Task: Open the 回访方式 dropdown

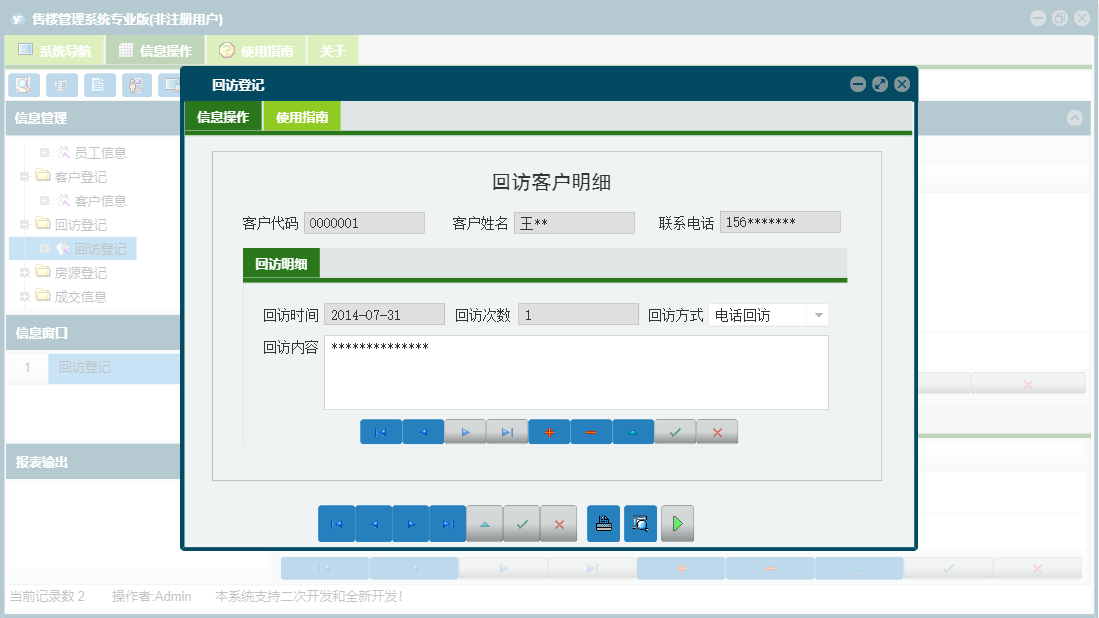Action: click(818, 314)
